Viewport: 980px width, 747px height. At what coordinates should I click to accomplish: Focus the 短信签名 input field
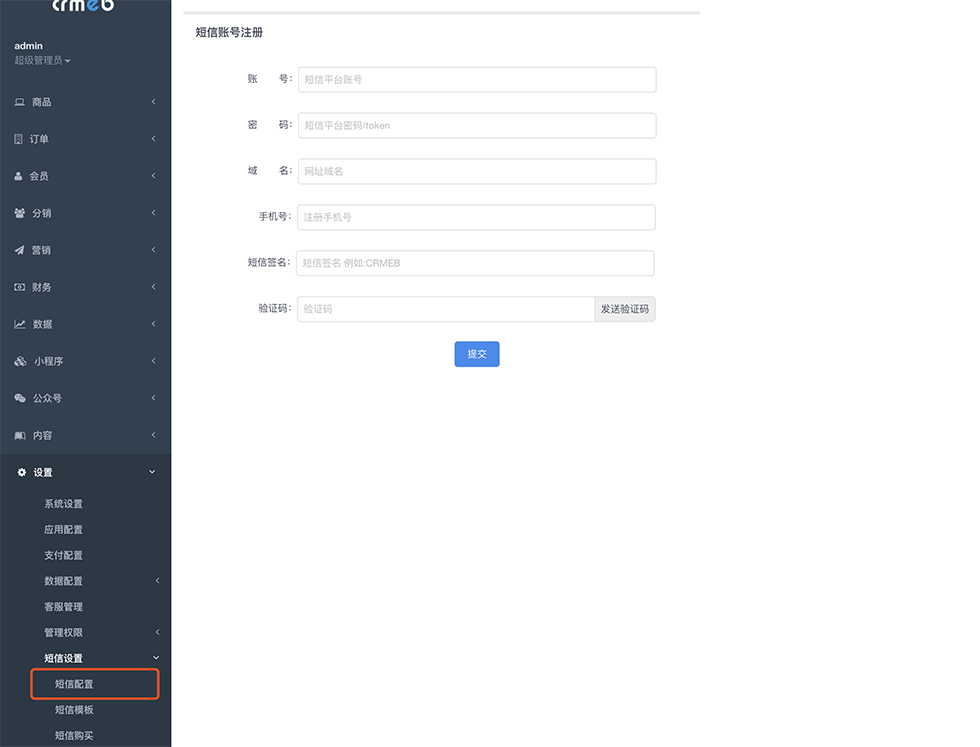click(475, 263)
